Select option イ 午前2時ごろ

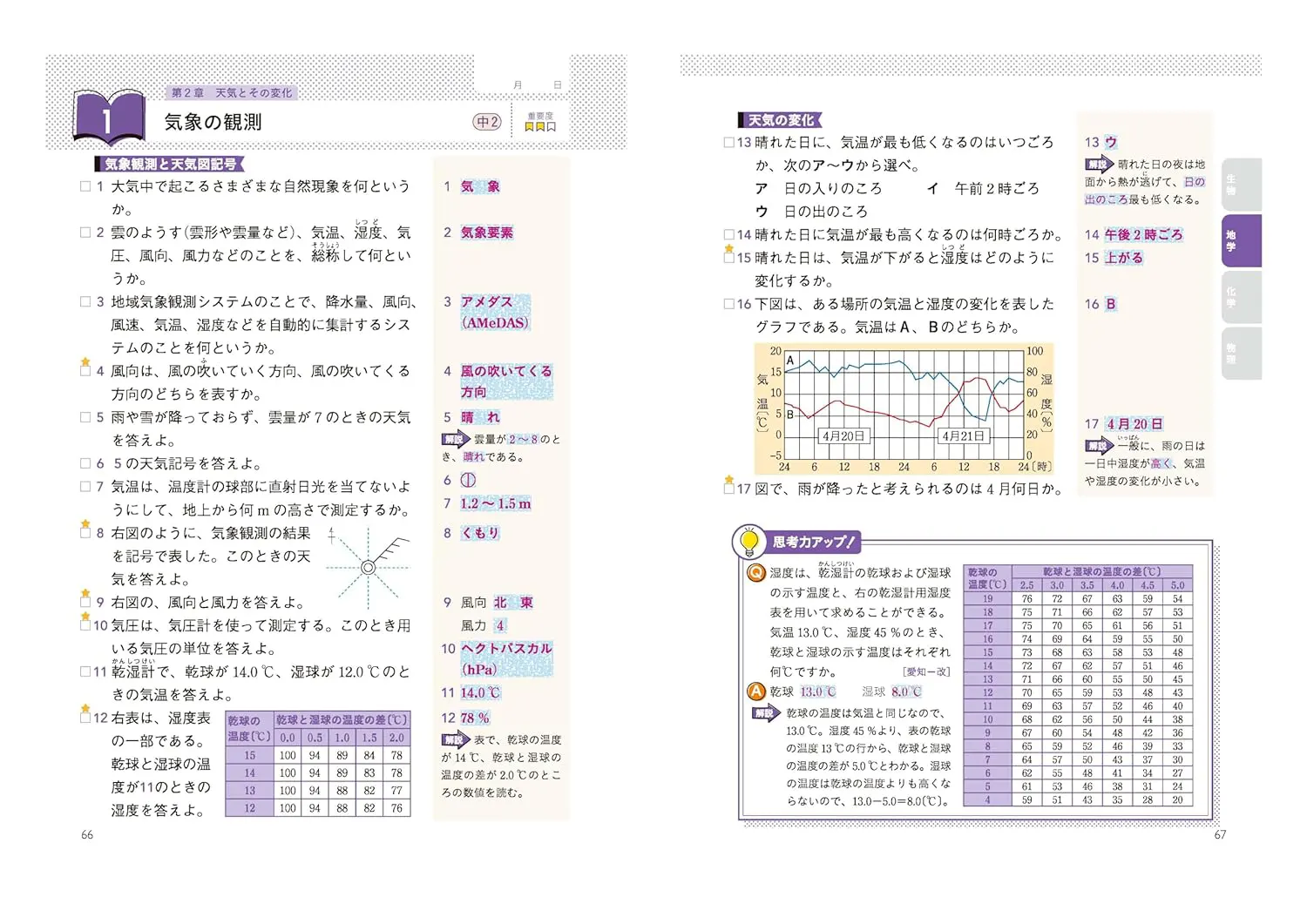[x=983, y=188]
